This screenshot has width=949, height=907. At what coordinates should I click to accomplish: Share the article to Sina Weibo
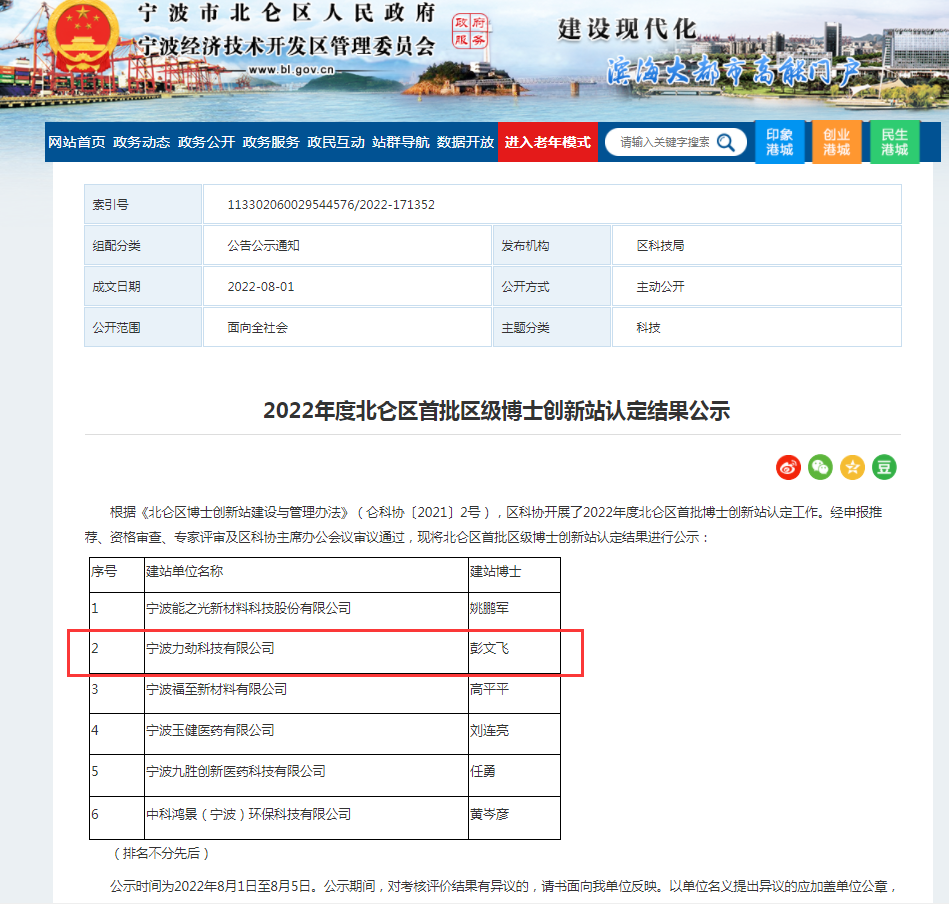click(789, 467)
